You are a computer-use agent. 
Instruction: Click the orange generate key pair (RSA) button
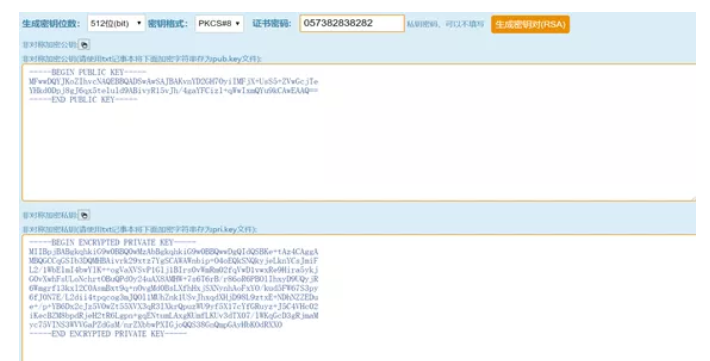530,24
